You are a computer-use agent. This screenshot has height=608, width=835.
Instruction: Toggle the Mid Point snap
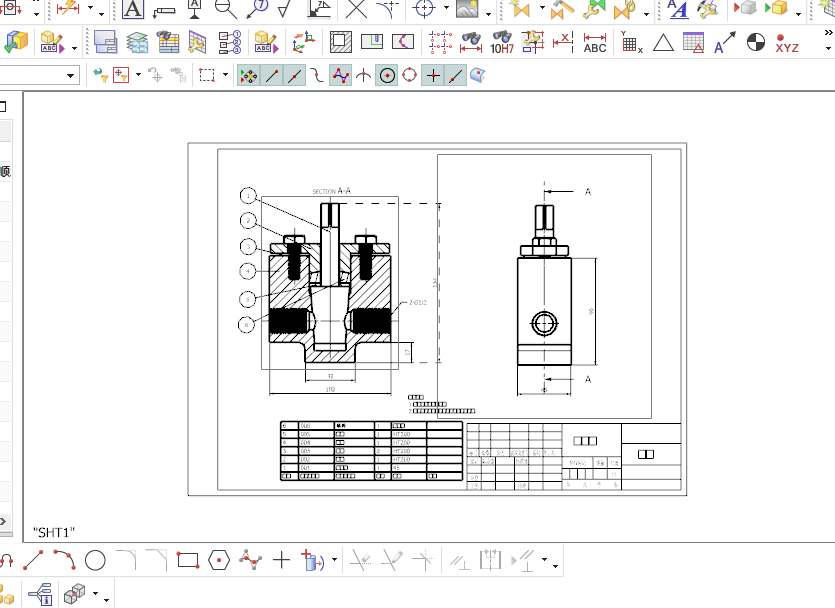[x=294, y=76]
